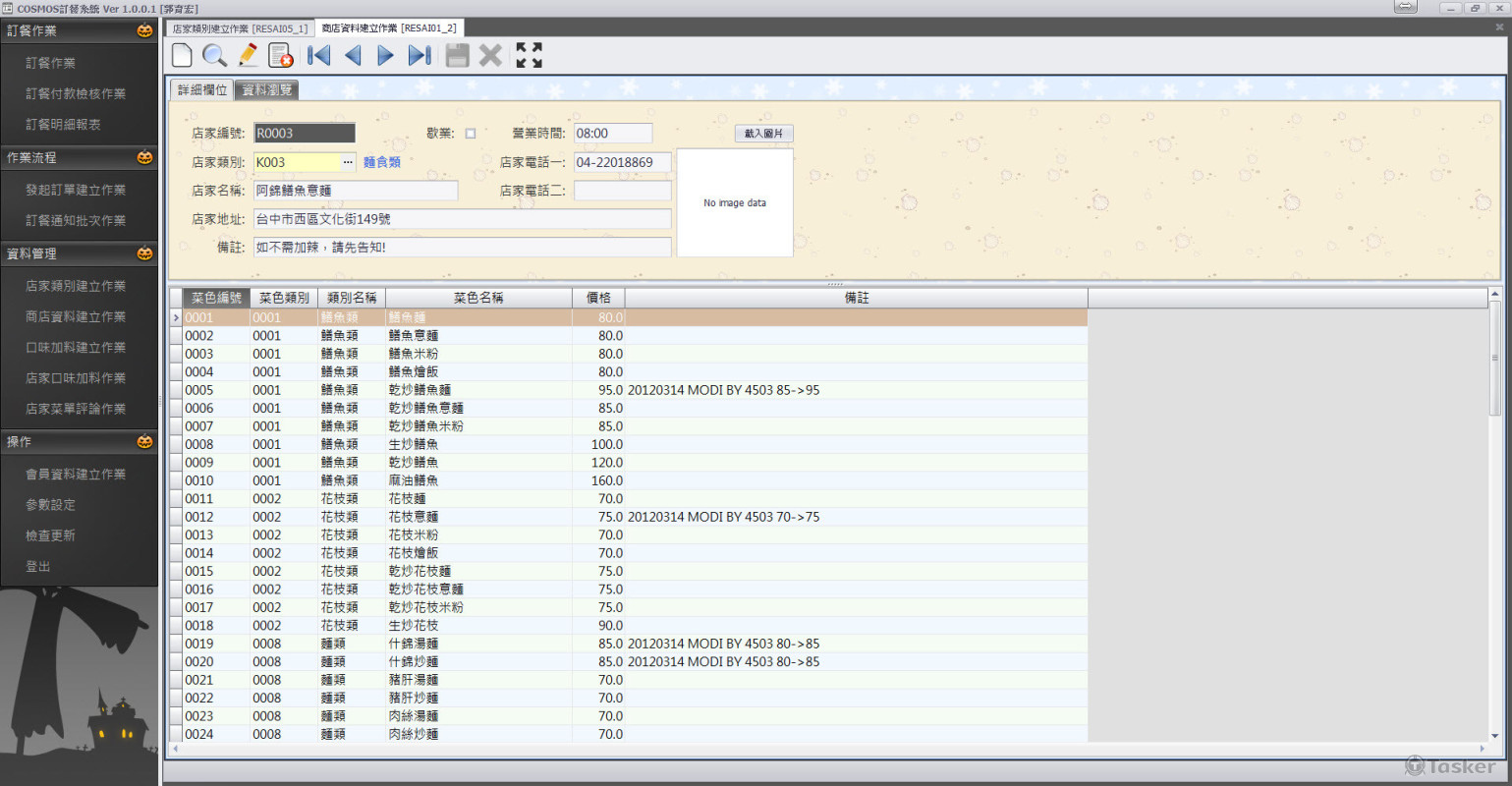
Task: Click the 備註 field in the form
Action: click(x=463, y=248)
